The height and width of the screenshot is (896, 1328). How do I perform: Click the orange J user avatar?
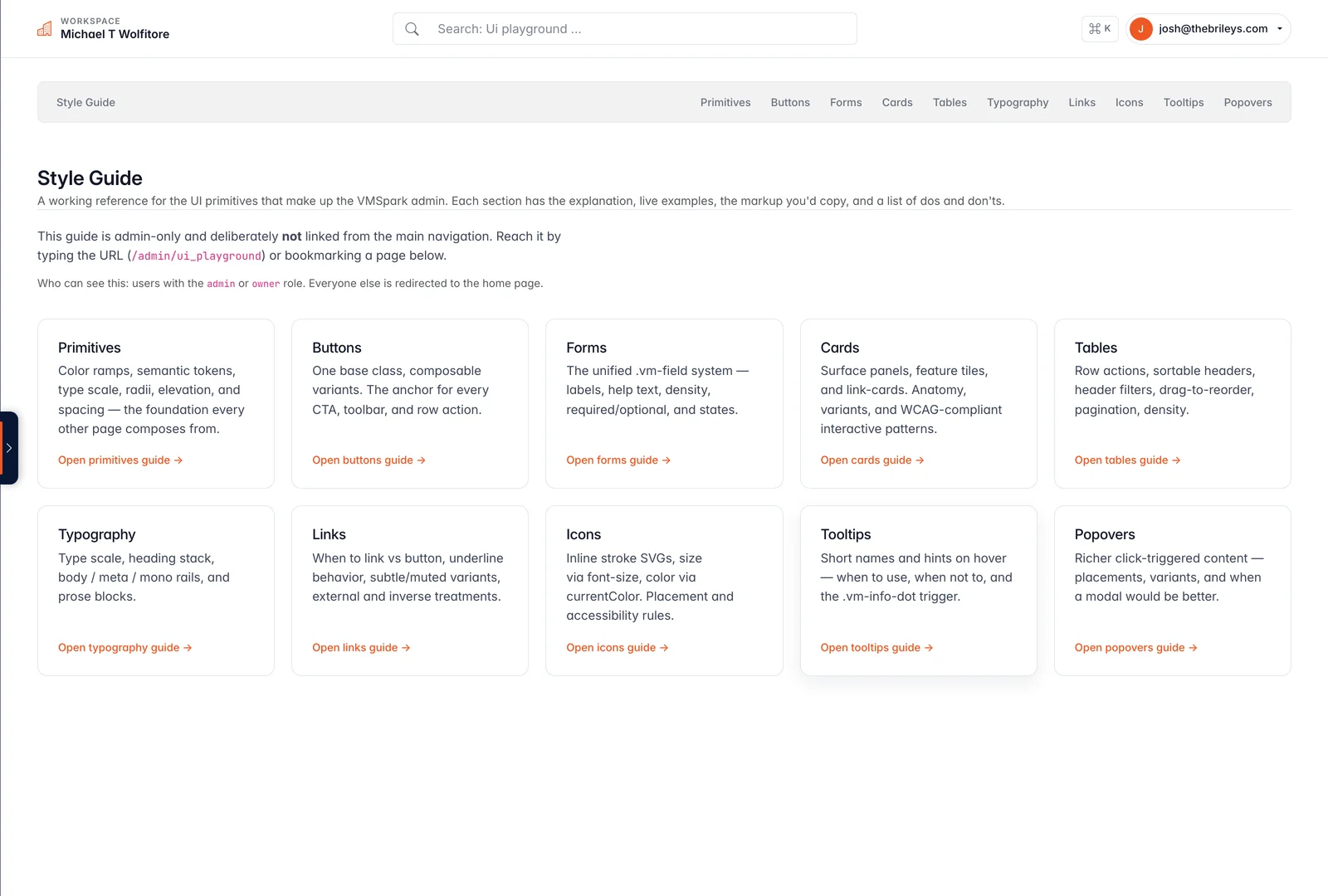(1140, 29)
